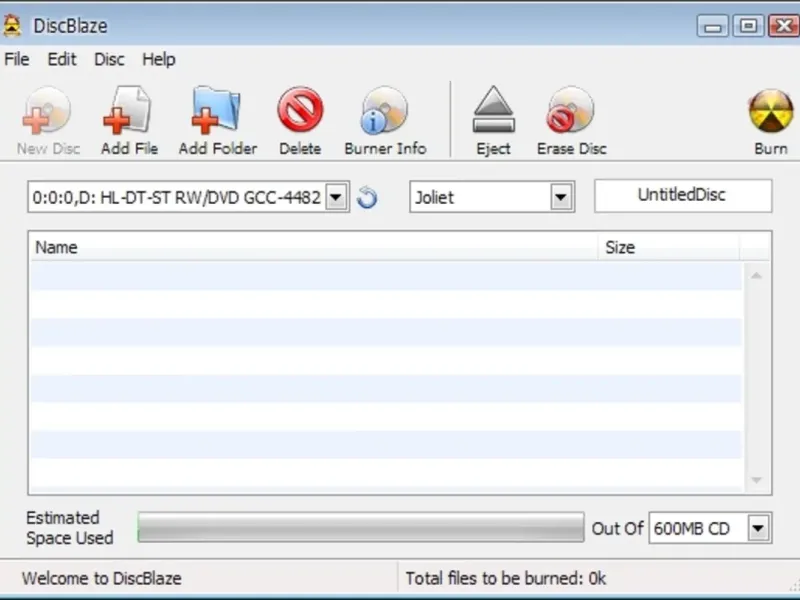Click 'Total files to be burned: 0k' status
The image size is (800, 600).
506,578
